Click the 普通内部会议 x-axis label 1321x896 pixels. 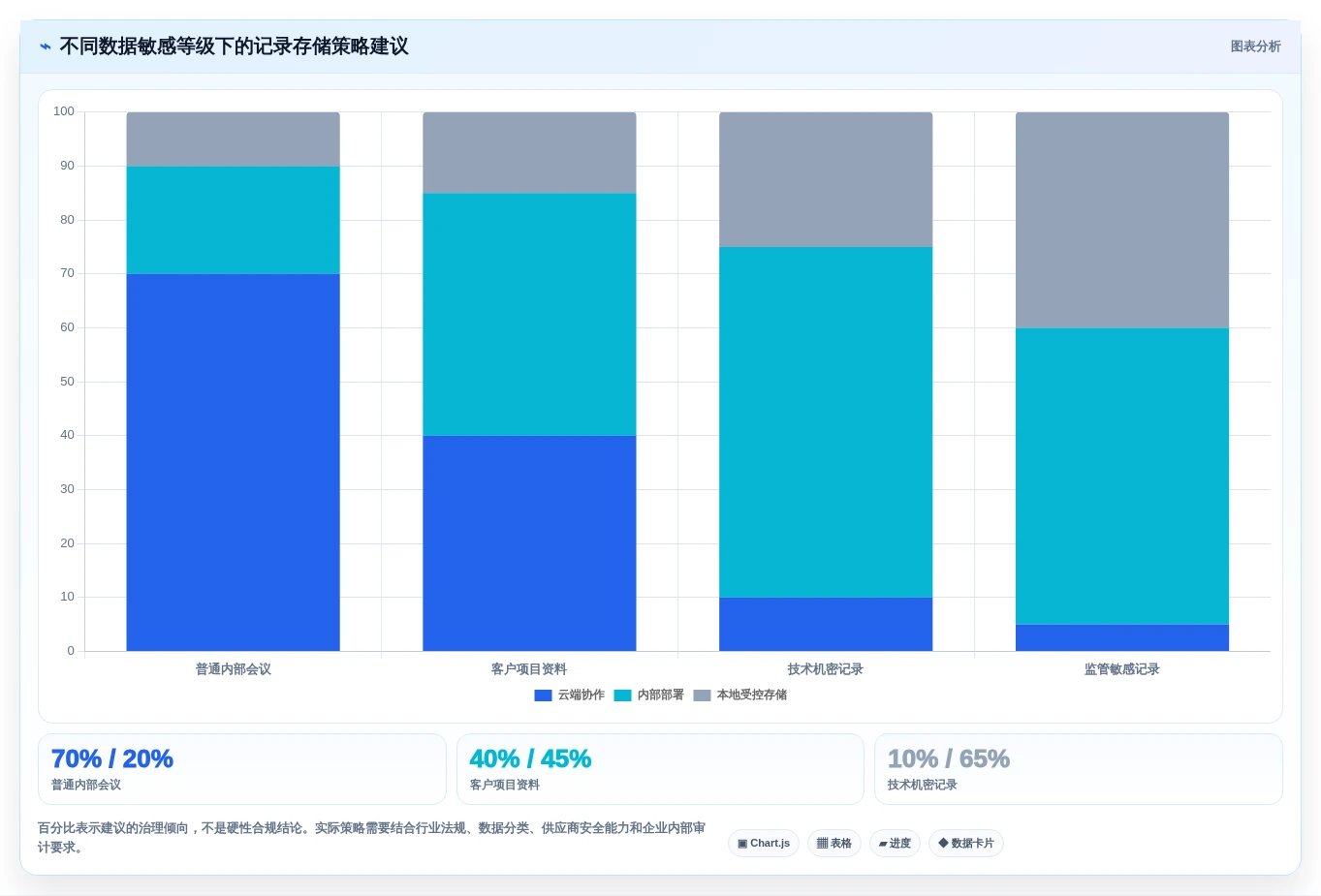tap(233, 669)
